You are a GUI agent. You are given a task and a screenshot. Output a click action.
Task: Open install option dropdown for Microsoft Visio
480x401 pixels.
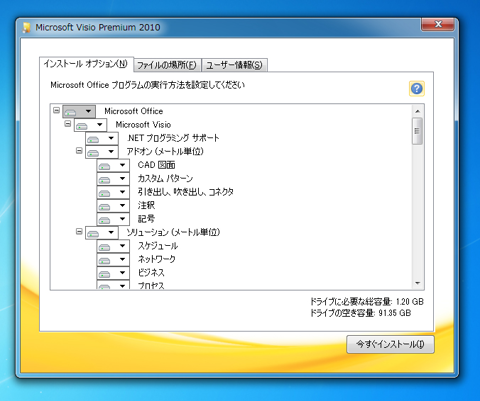coord(90,125)
